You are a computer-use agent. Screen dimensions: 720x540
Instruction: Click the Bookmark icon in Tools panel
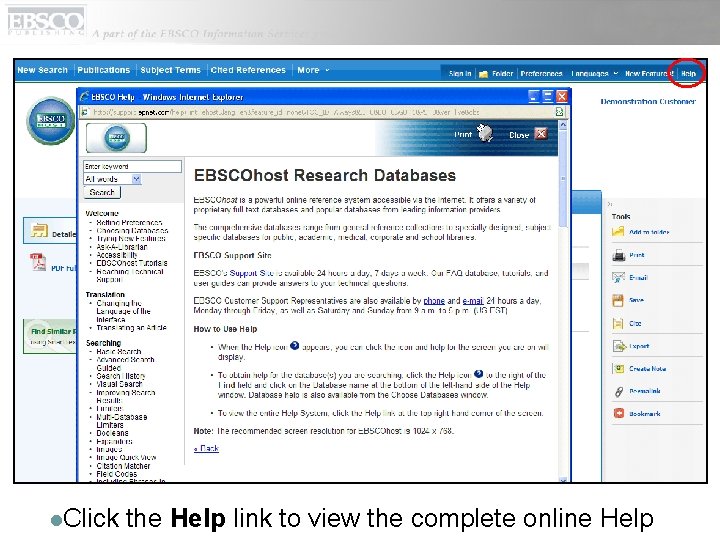[x=619, y=414]
